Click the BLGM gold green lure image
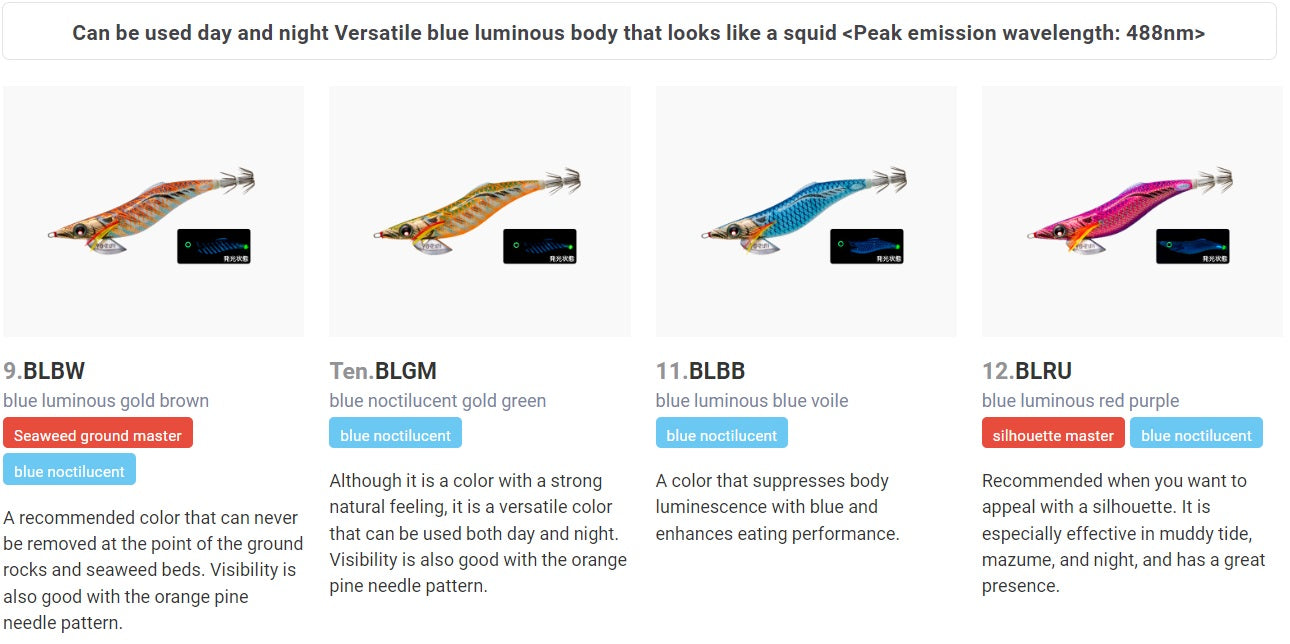This screenshot has width=1290, height=644. (x=476, y=212)
